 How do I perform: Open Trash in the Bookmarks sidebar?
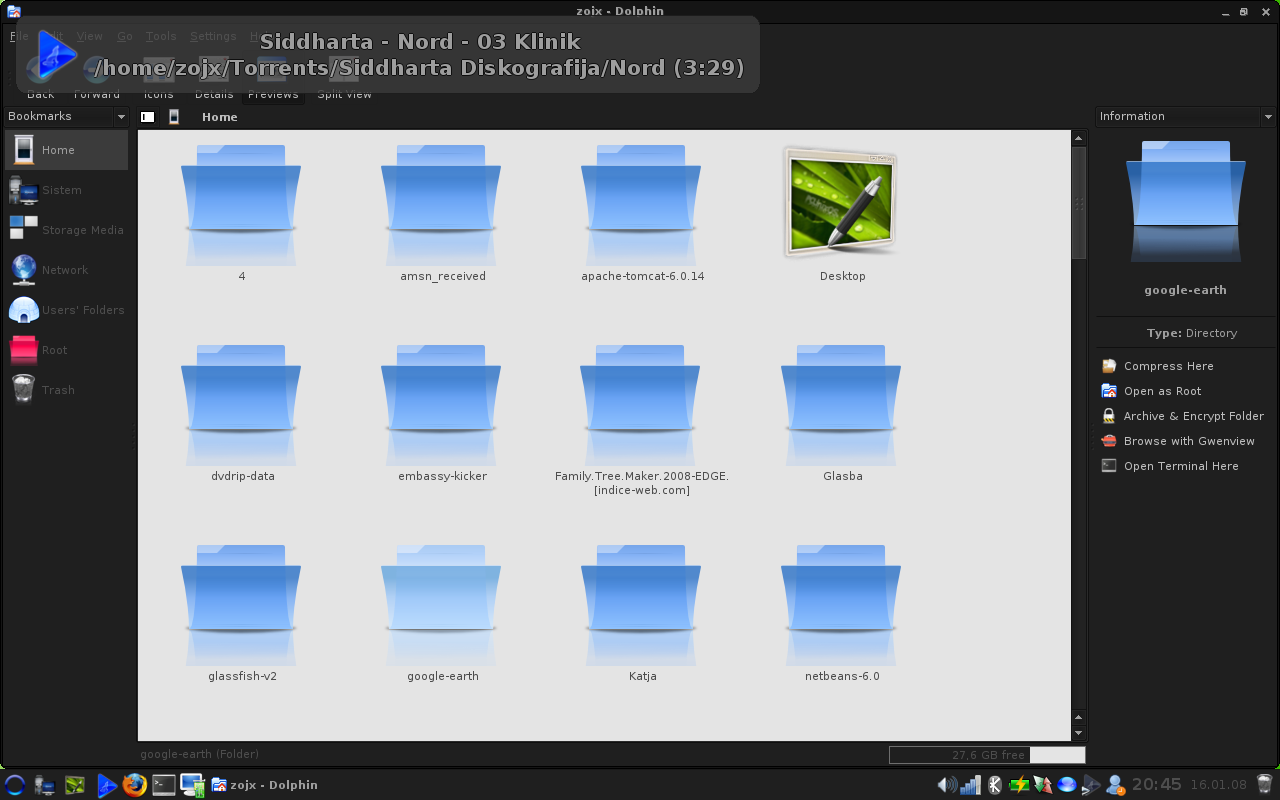pos(66,390)
